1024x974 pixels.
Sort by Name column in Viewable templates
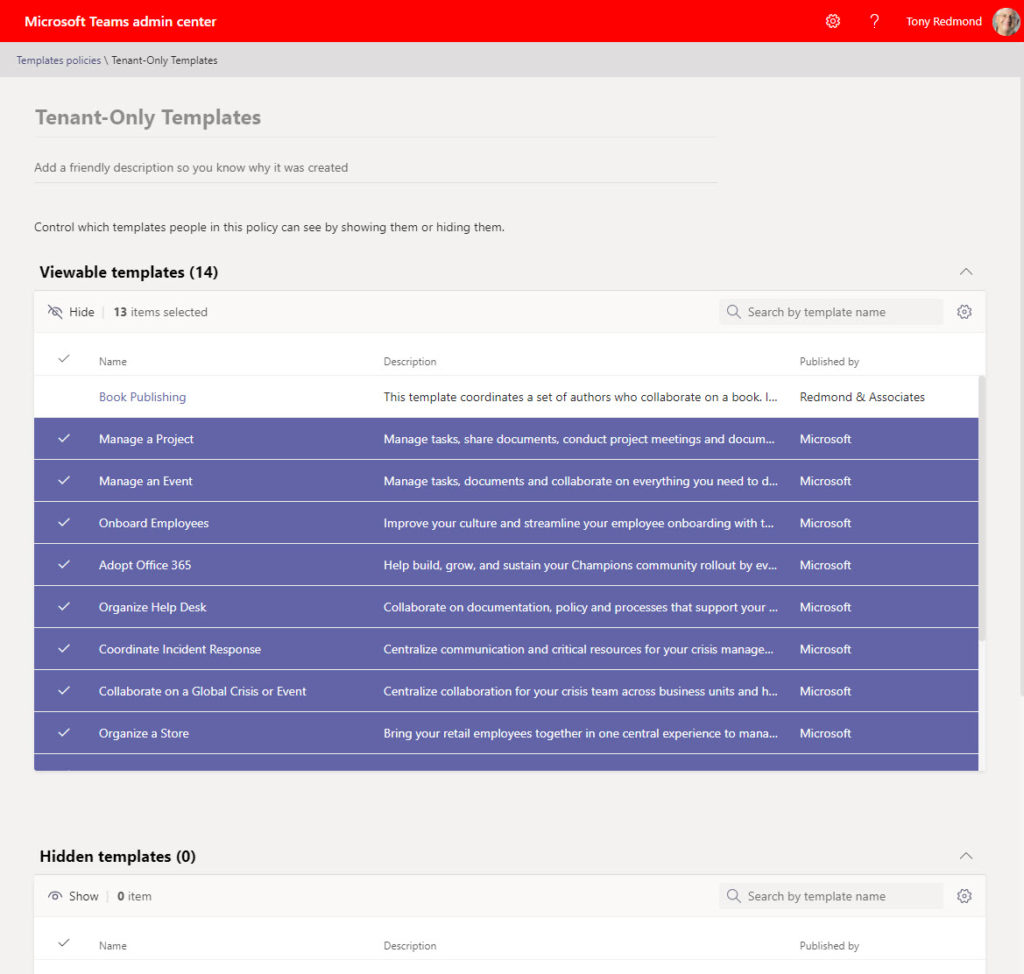click(x=113, y=361)
